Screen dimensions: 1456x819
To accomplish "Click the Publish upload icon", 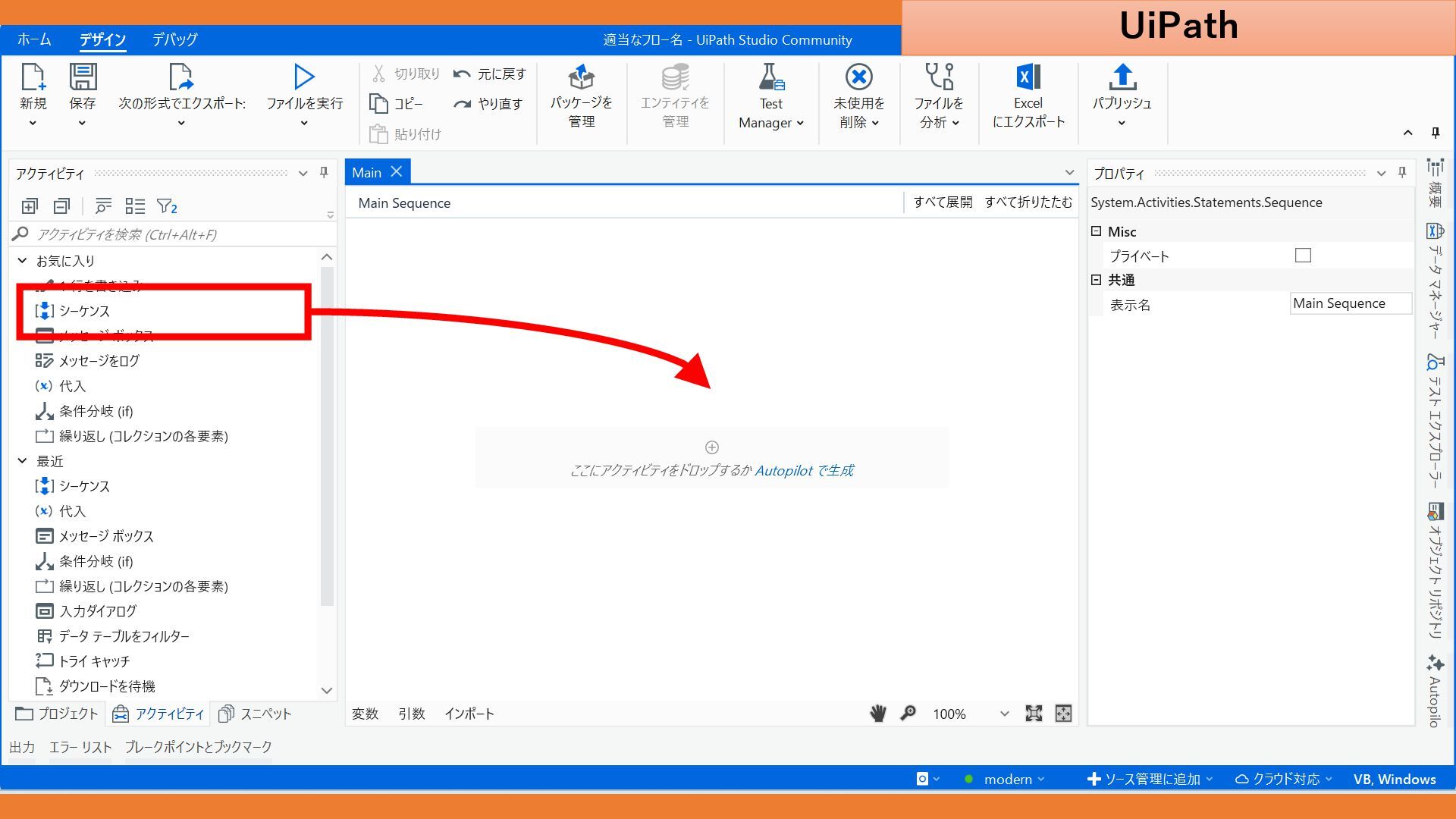I will pos(1122,77).
